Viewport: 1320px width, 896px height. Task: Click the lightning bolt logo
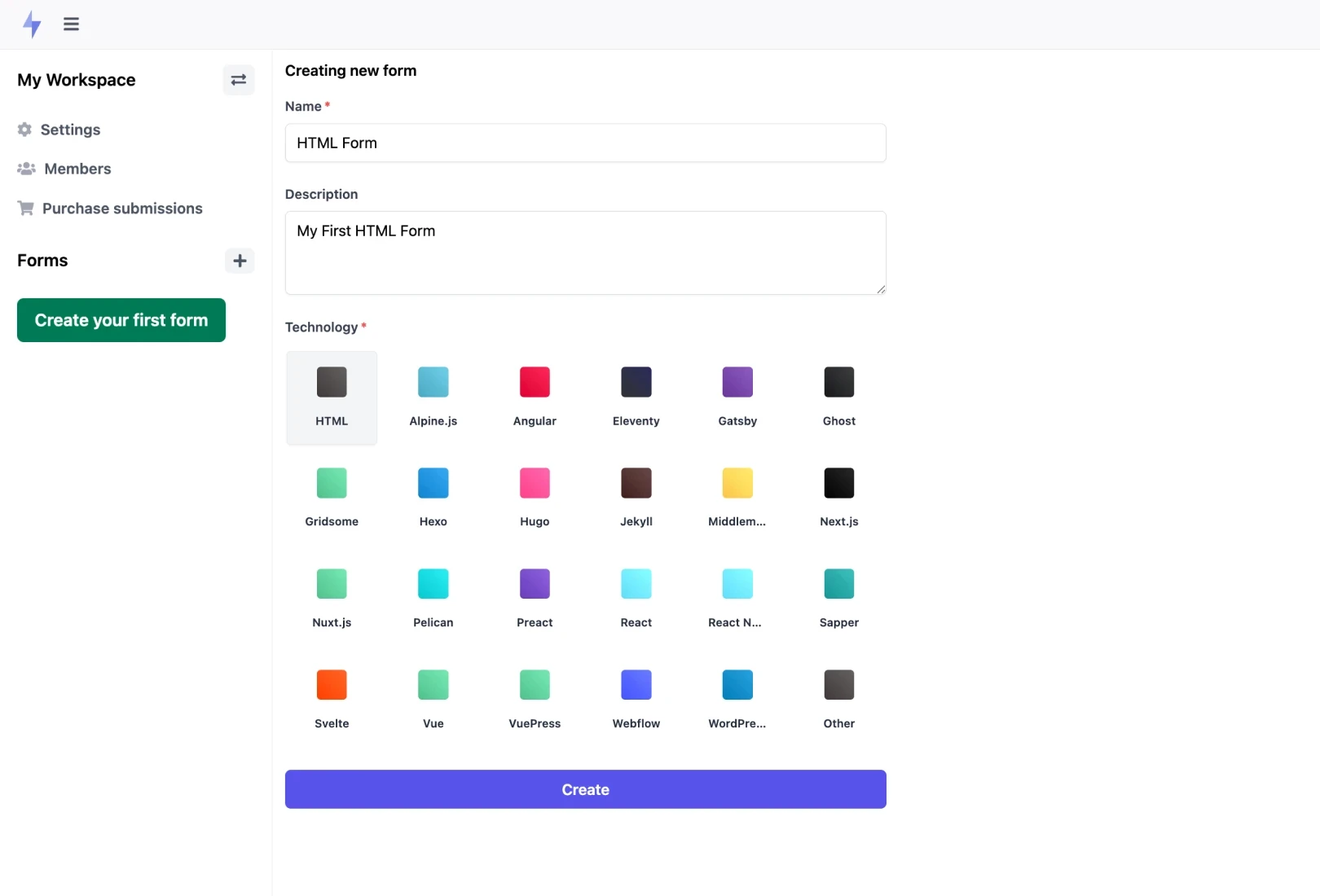click(32, 24)
